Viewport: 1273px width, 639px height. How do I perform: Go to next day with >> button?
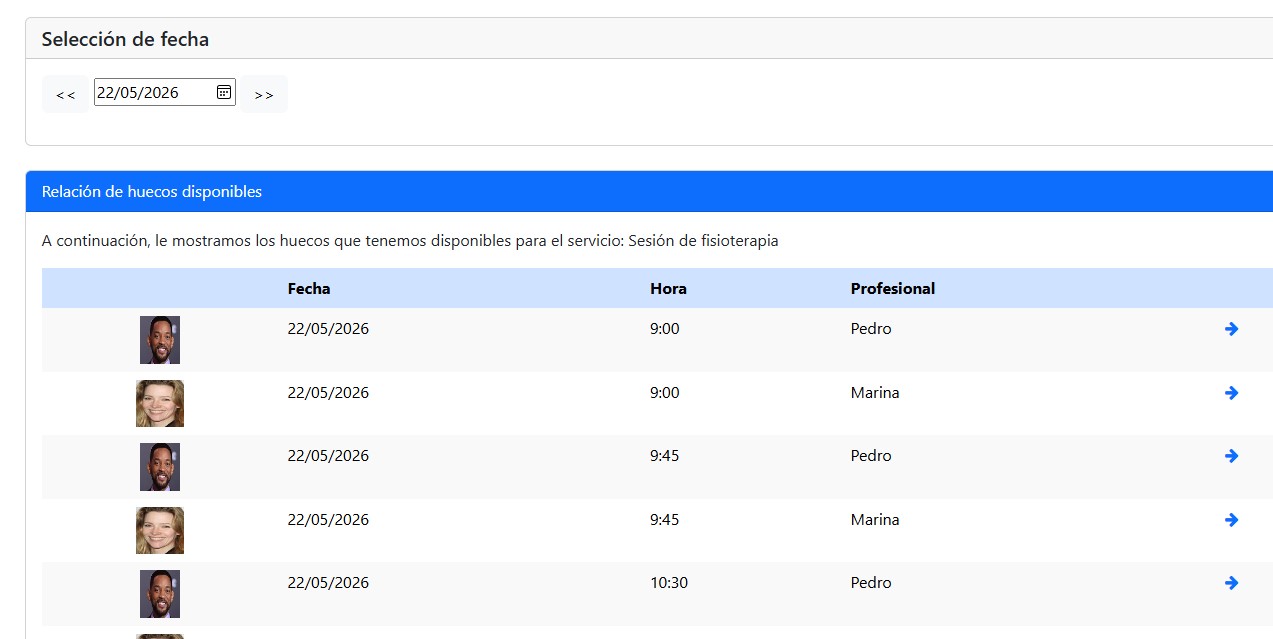264,94
